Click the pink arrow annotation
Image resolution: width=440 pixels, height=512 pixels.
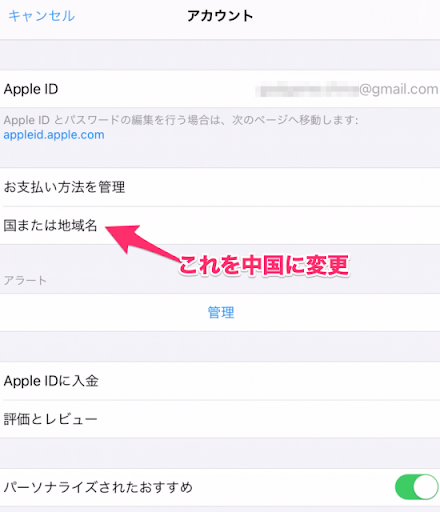pos(142,241)
